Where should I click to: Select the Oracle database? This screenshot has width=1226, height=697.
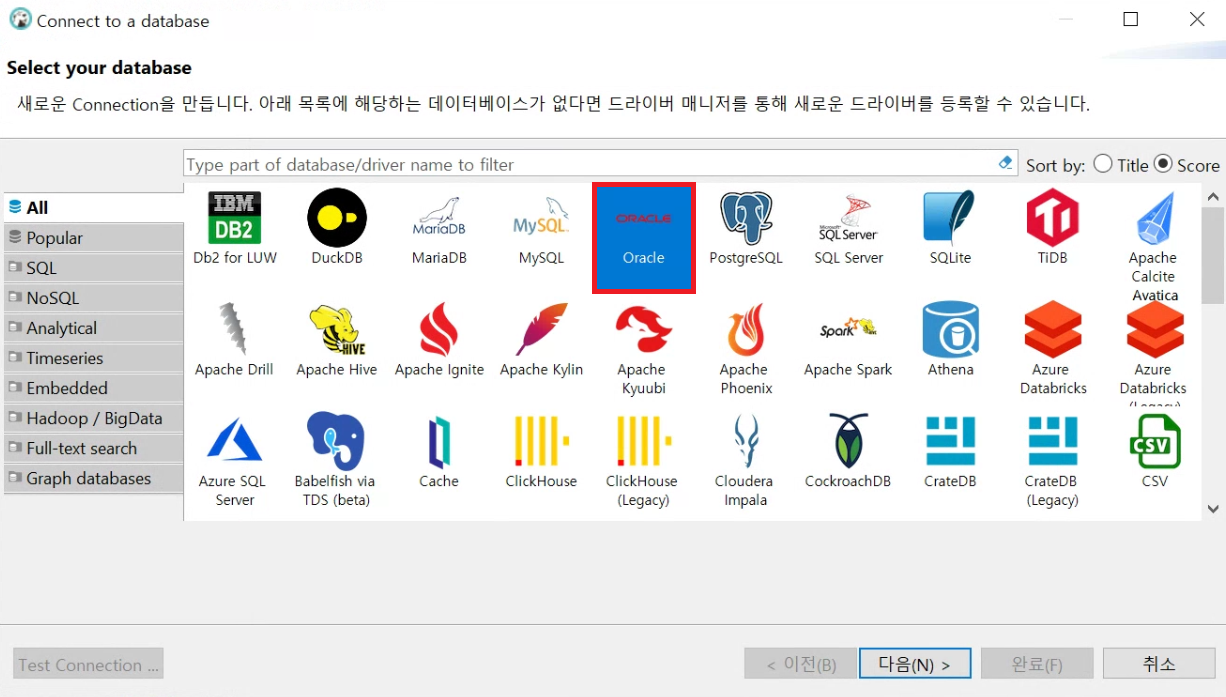pos(643,238)
